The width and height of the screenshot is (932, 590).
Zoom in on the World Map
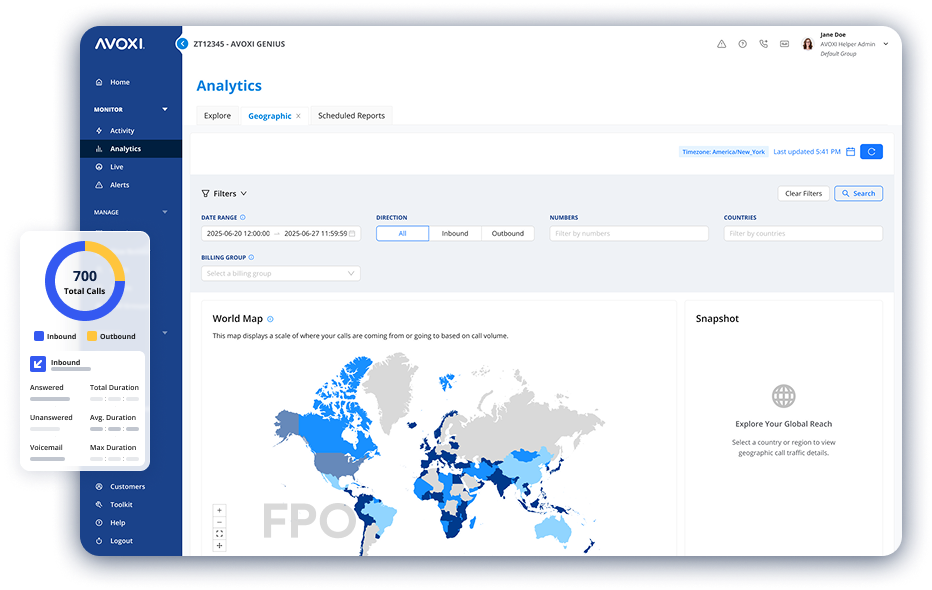[x=220, y=510]
